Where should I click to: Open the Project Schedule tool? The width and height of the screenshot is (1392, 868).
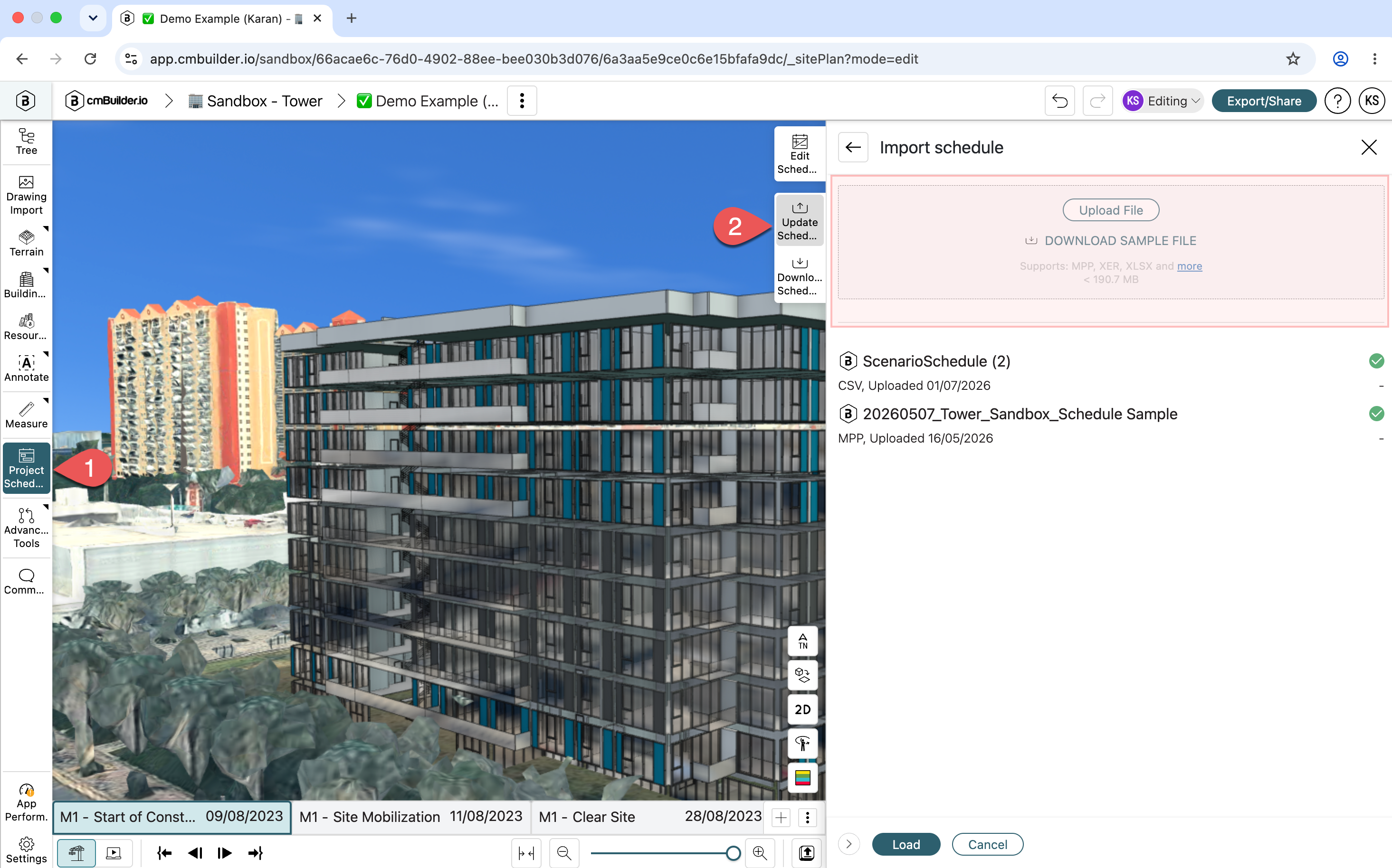27,469
